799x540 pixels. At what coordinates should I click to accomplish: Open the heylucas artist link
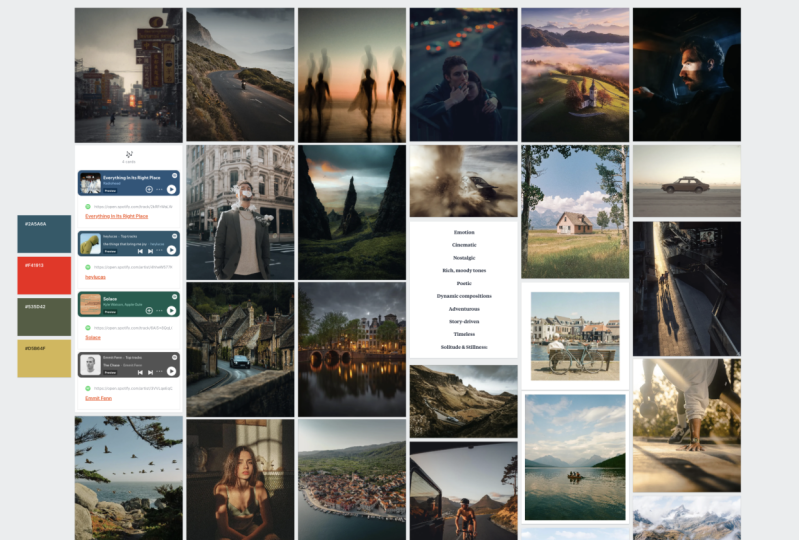point(95,277)
